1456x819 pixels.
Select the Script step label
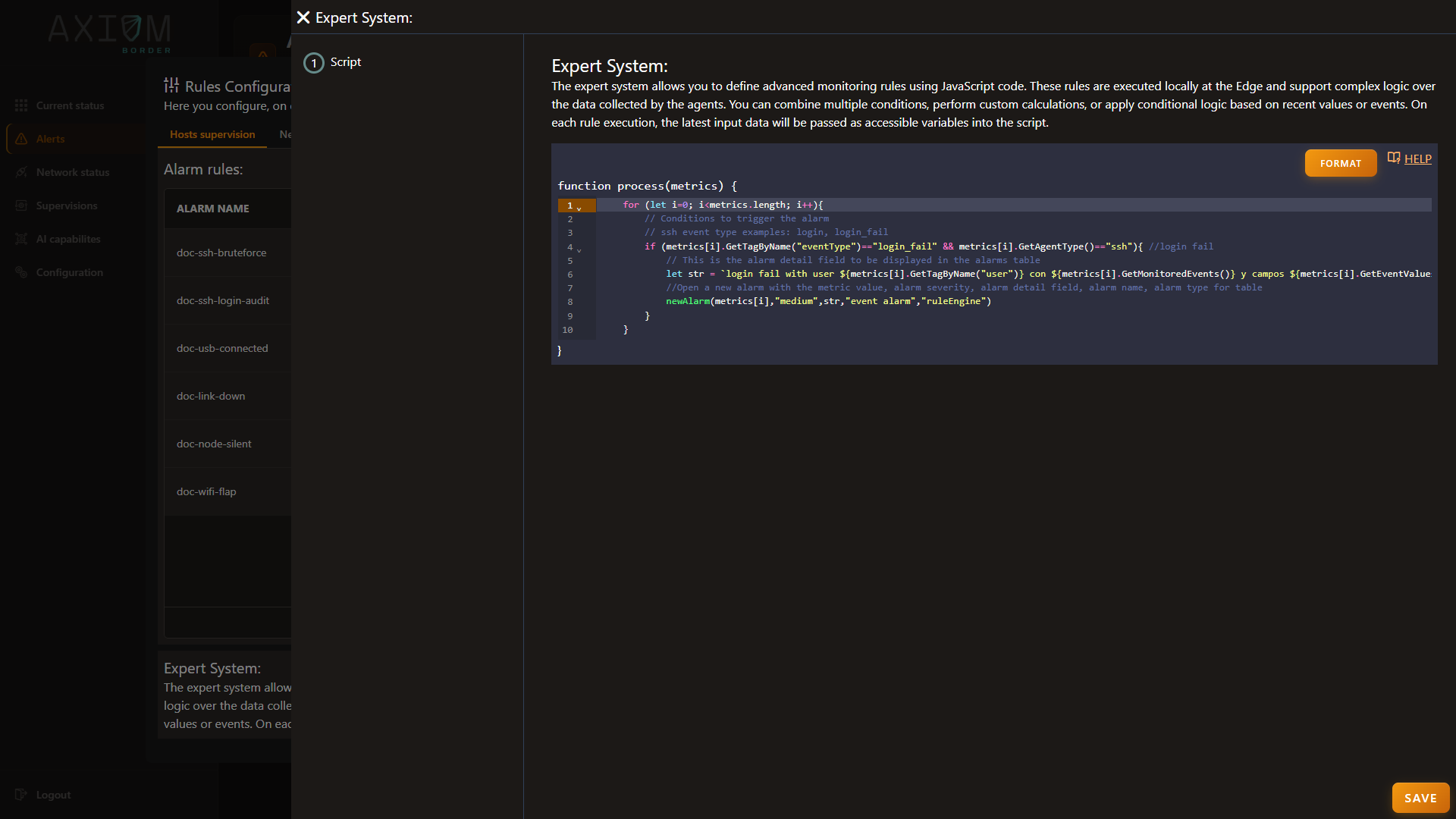click(346, 62)
